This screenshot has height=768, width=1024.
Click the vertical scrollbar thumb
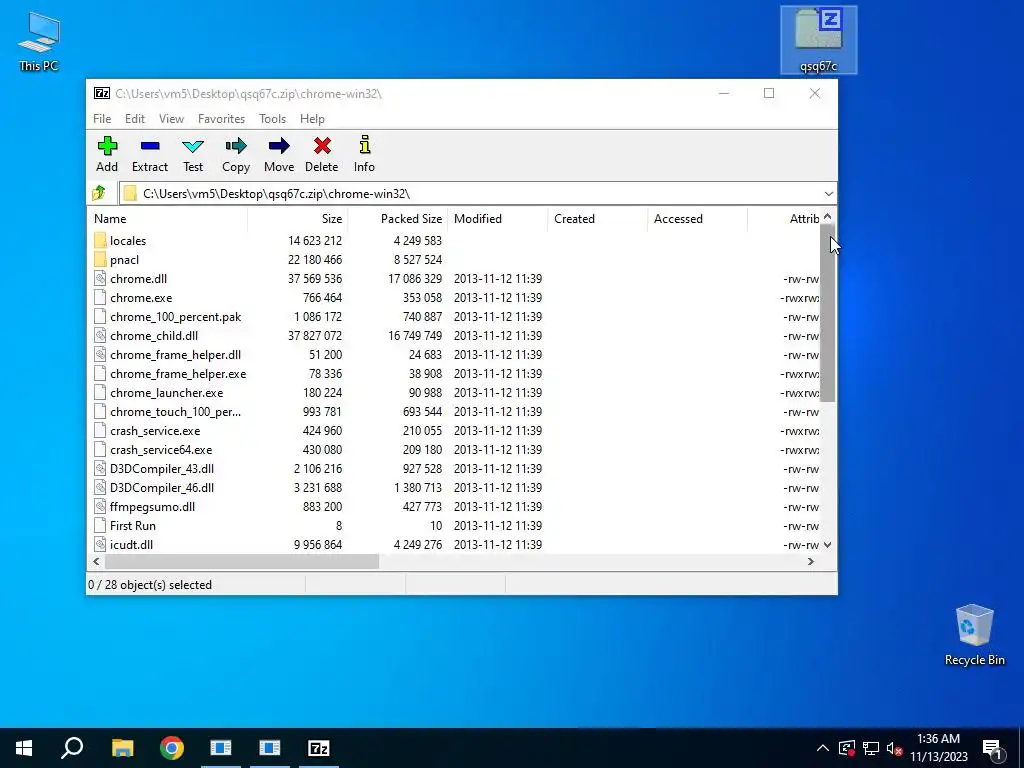coord(827,312)
